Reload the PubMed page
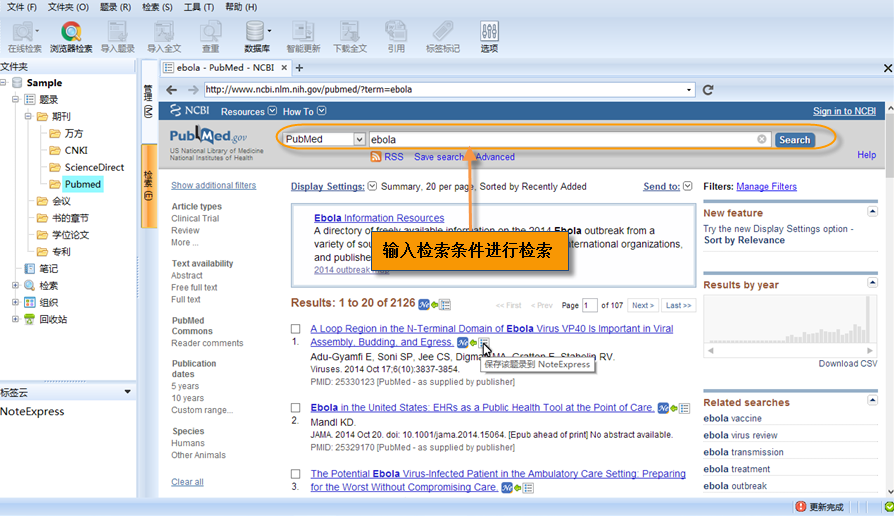894x516 pixels. (708, 90)
